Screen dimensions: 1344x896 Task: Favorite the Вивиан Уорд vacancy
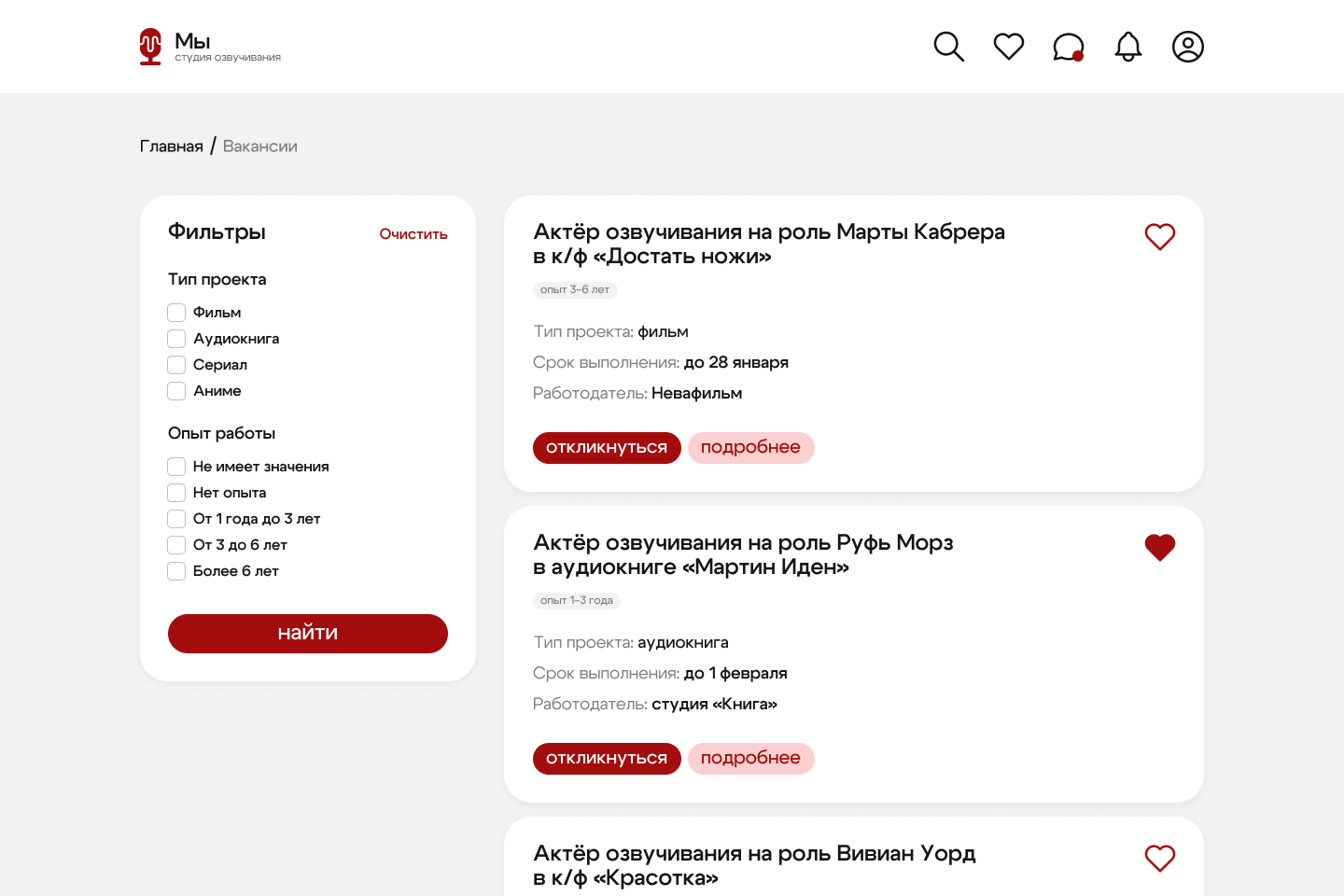(x=1159, y=859)
